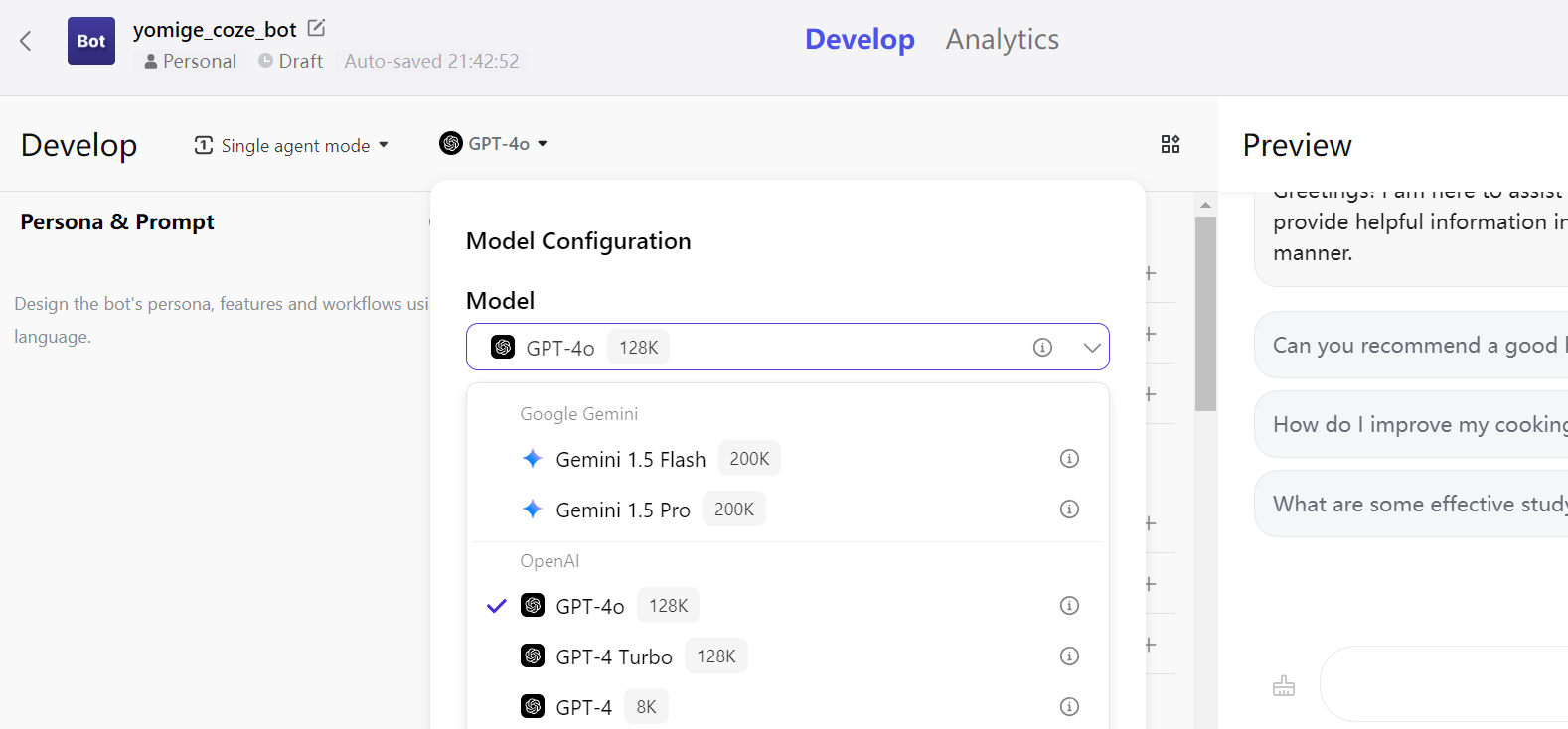Show info for Gemini 1.5 Pro

tap(1069, 510)
